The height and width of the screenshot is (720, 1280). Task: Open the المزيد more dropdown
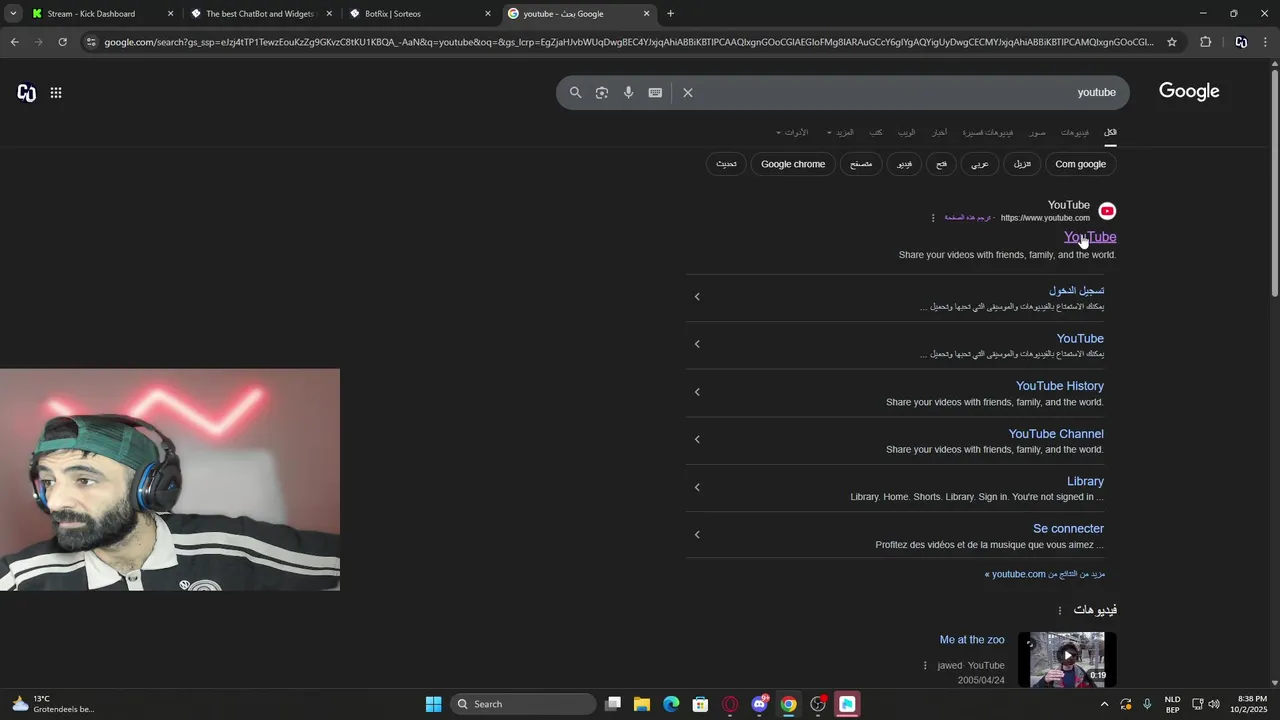841,132
